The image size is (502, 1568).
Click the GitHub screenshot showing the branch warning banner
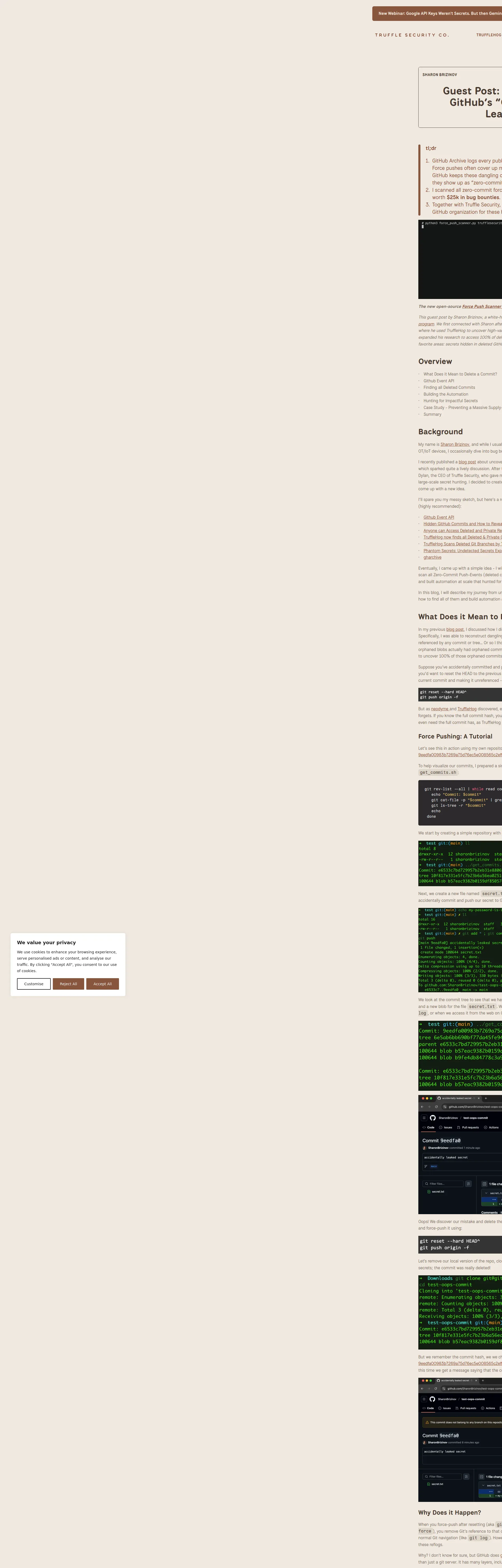pos(460,1440)
